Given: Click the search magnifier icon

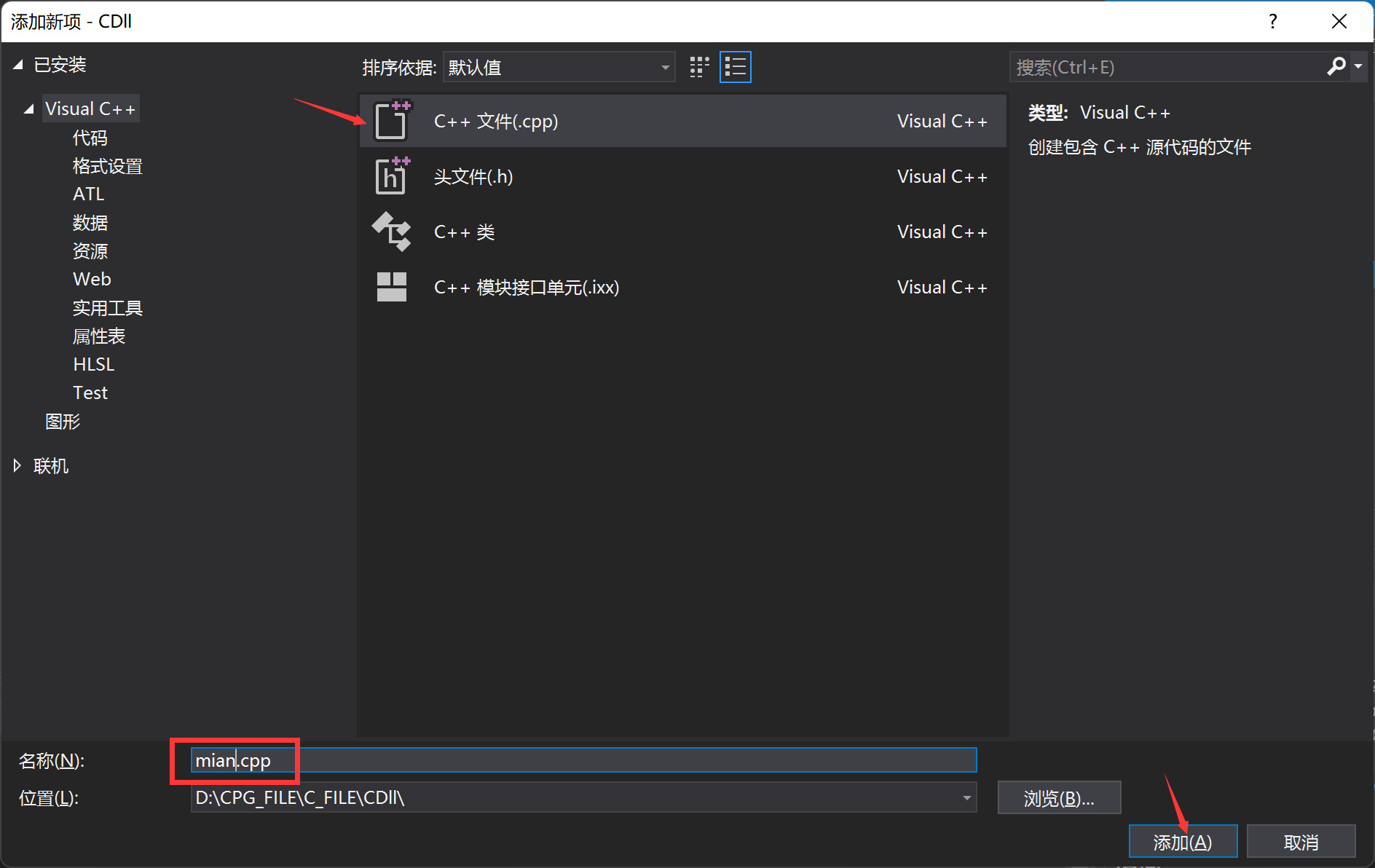Looking at the screenshot, I should click(x=1336, y=67).
